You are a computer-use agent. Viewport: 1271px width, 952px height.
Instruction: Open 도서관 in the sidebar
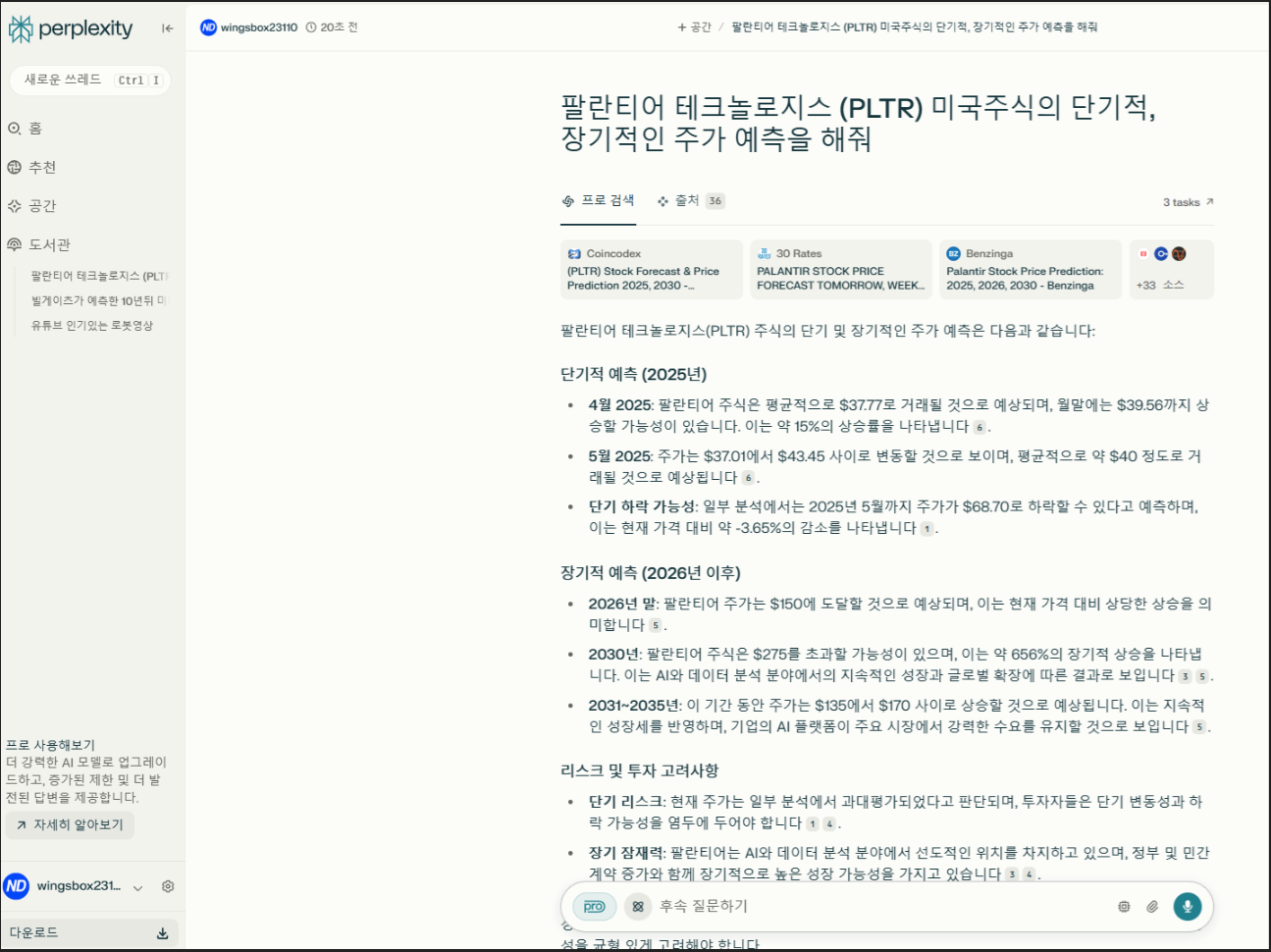(38, 244)
